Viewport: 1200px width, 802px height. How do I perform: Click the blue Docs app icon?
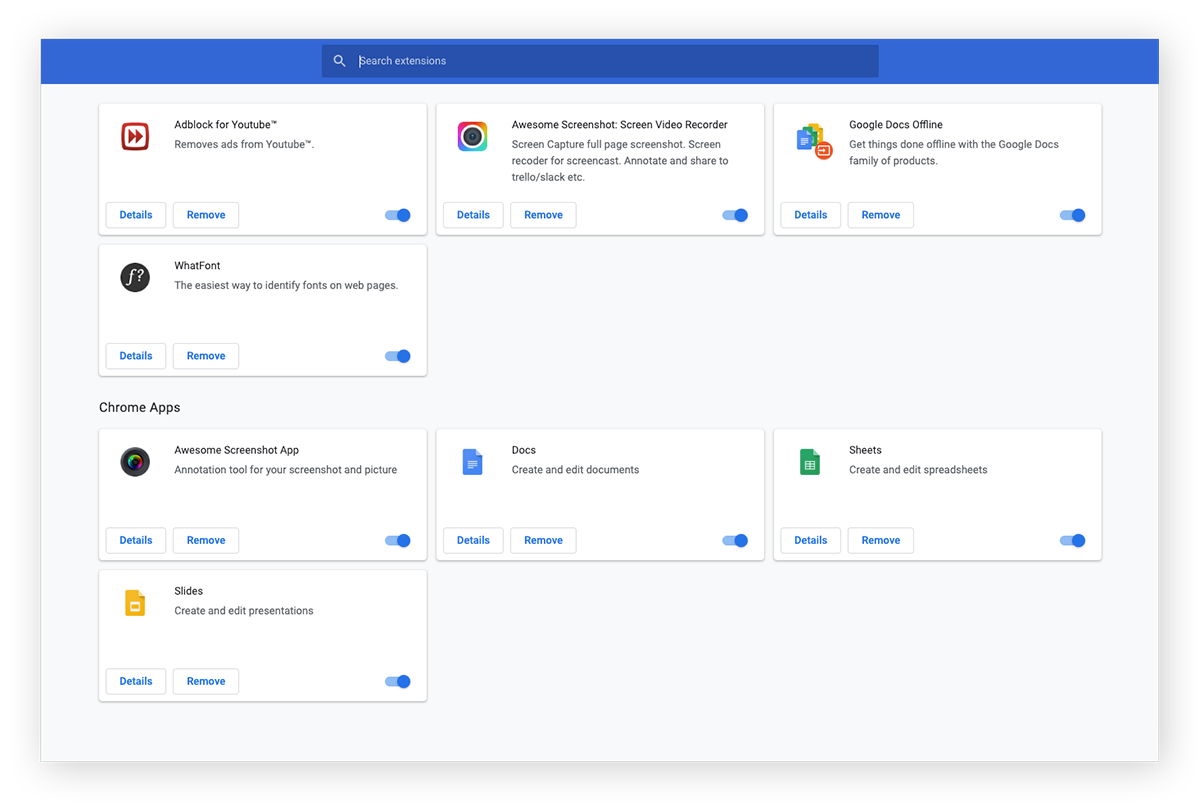472,461
